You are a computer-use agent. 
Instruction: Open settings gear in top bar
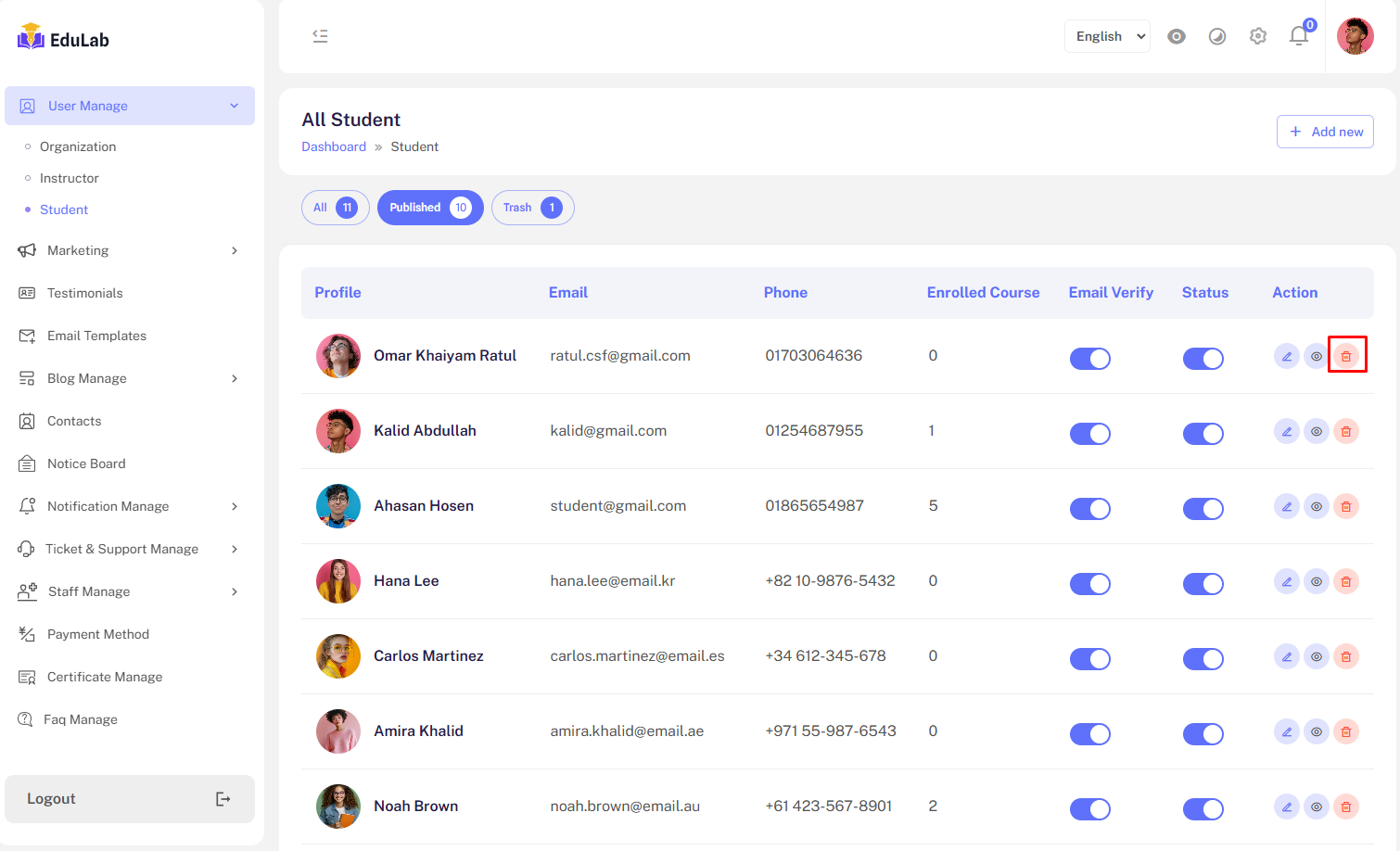click(x=1257, y=36)
